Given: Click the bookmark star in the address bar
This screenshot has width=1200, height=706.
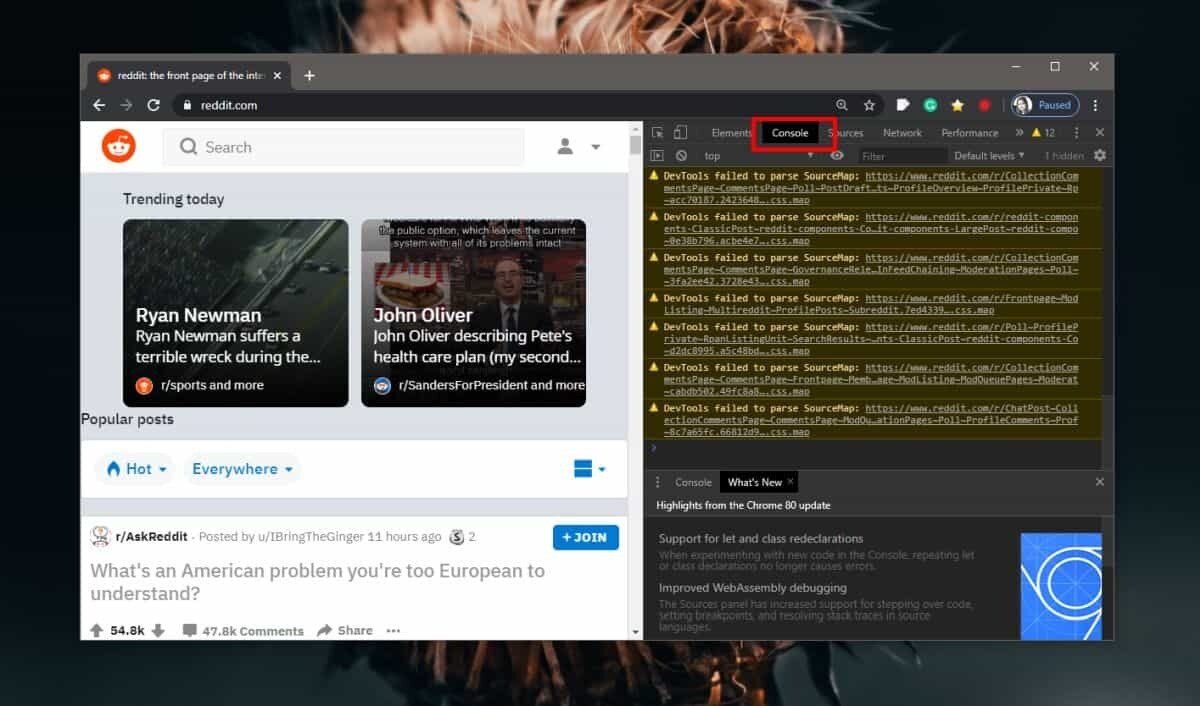Looking at the screenshot, I should (x=869, y=105).
